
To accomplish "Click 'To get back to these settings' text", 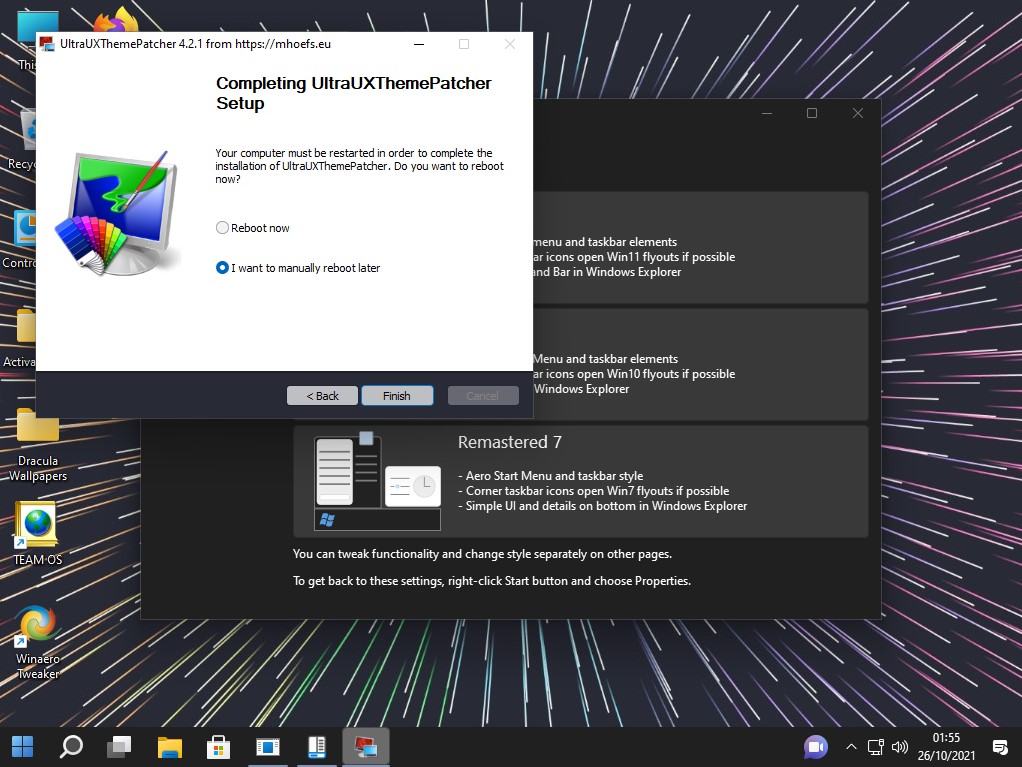I will point(491,581).
